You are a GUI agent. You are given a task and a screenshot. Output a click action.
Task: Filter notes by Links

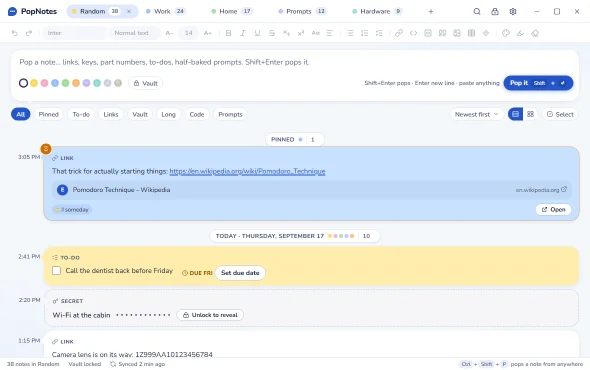tap(111, 114)
